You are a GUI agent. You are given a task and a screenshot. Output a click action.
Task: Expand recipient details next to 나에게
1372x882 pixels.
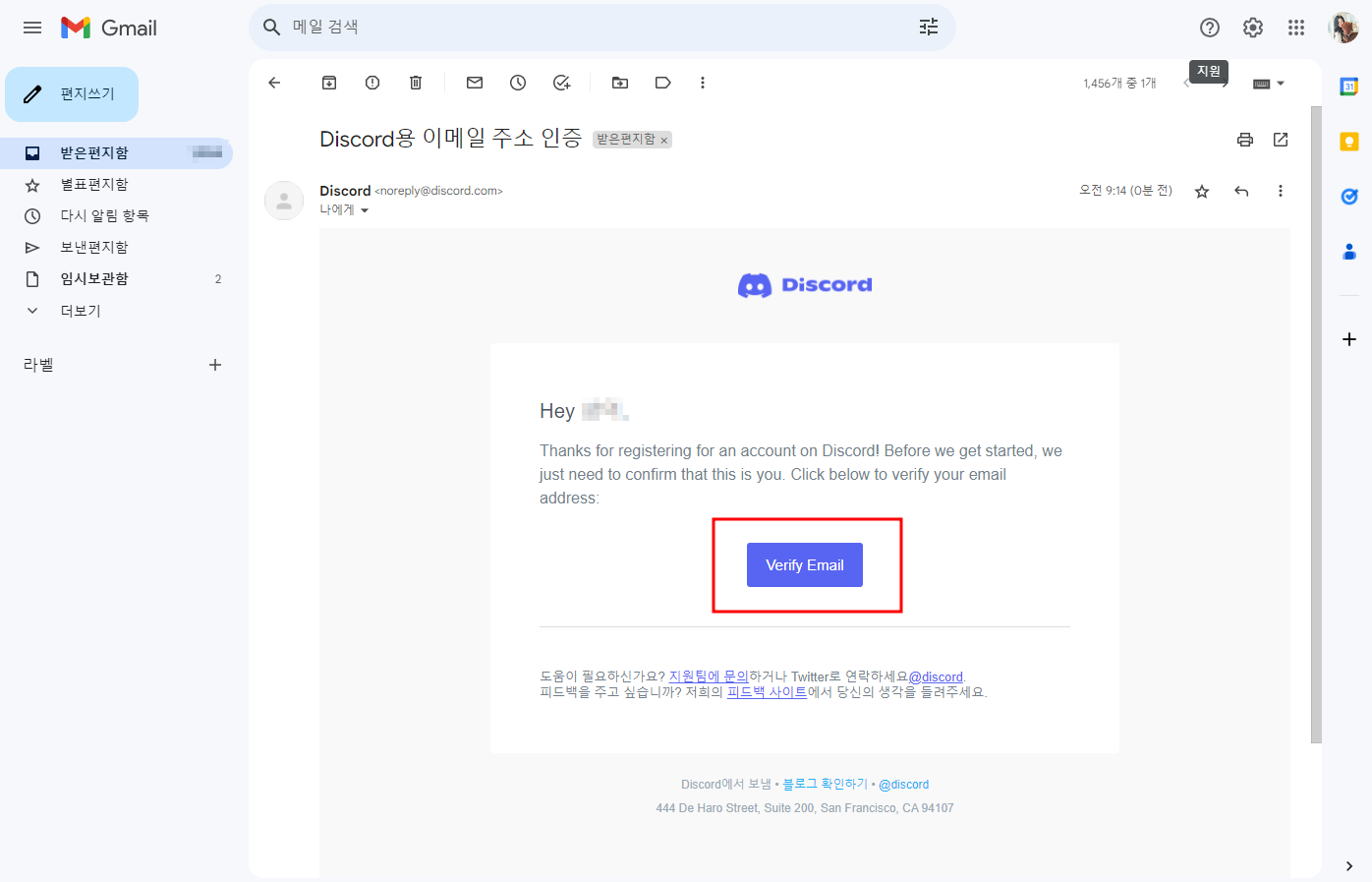point(365,210)
